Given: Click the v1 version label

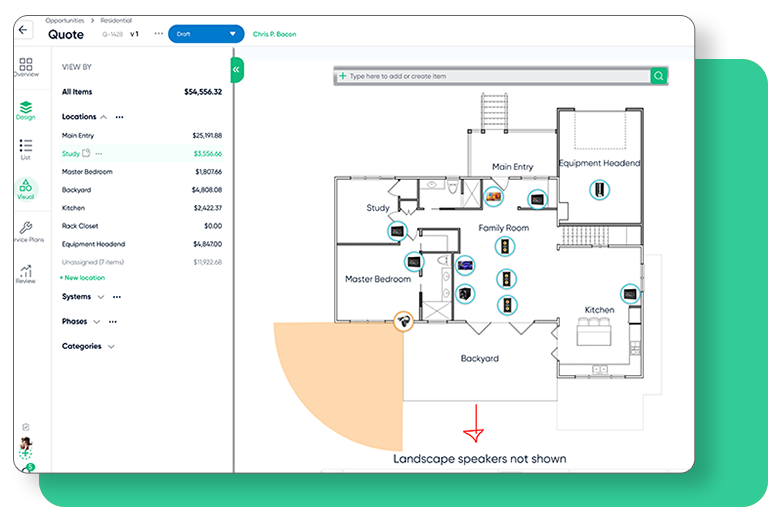Looking at the screenshot, I should coord(134,34).
